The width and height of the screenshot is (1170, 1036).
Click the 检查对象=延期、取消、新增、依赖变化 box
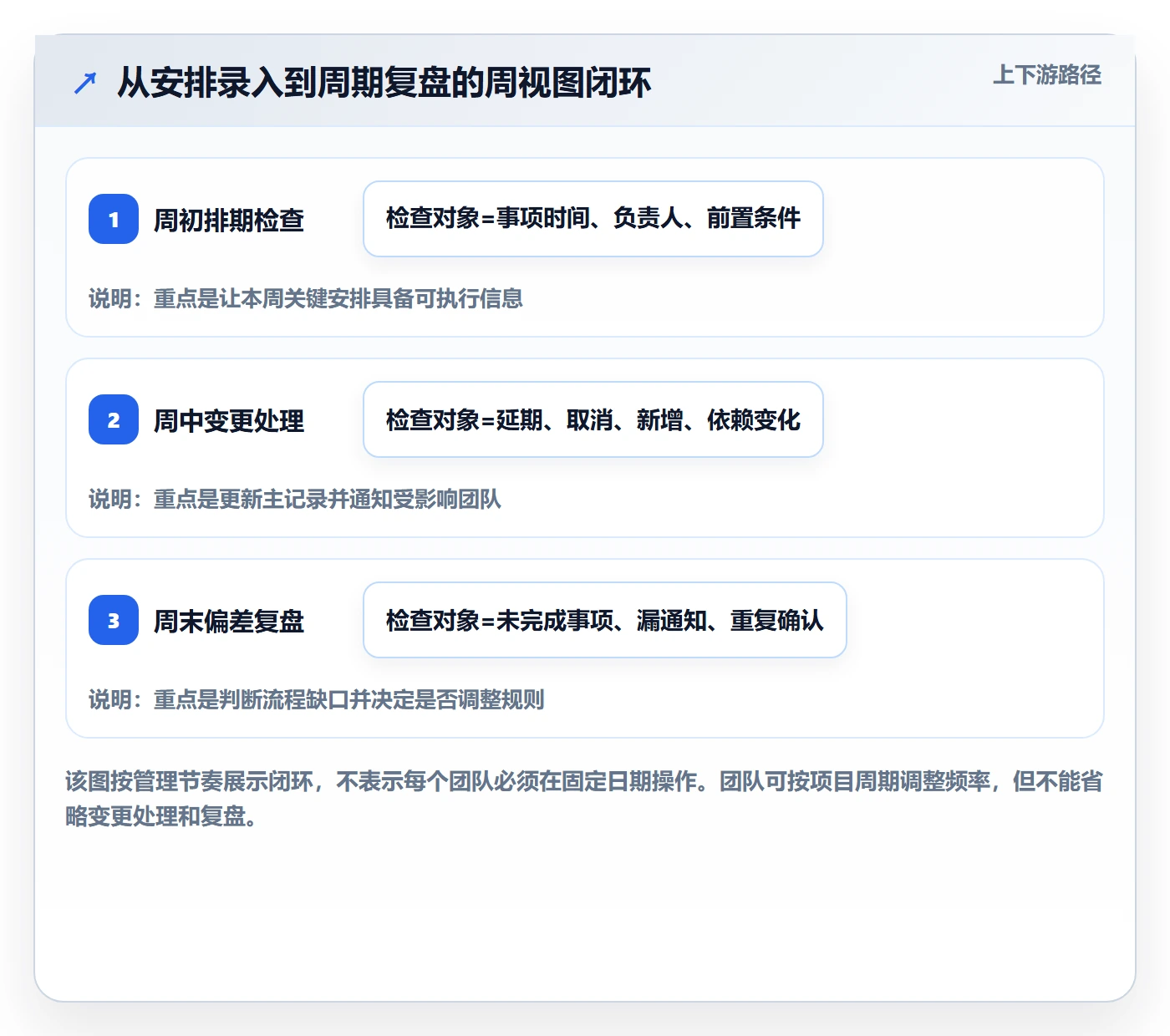coord(593,419)
